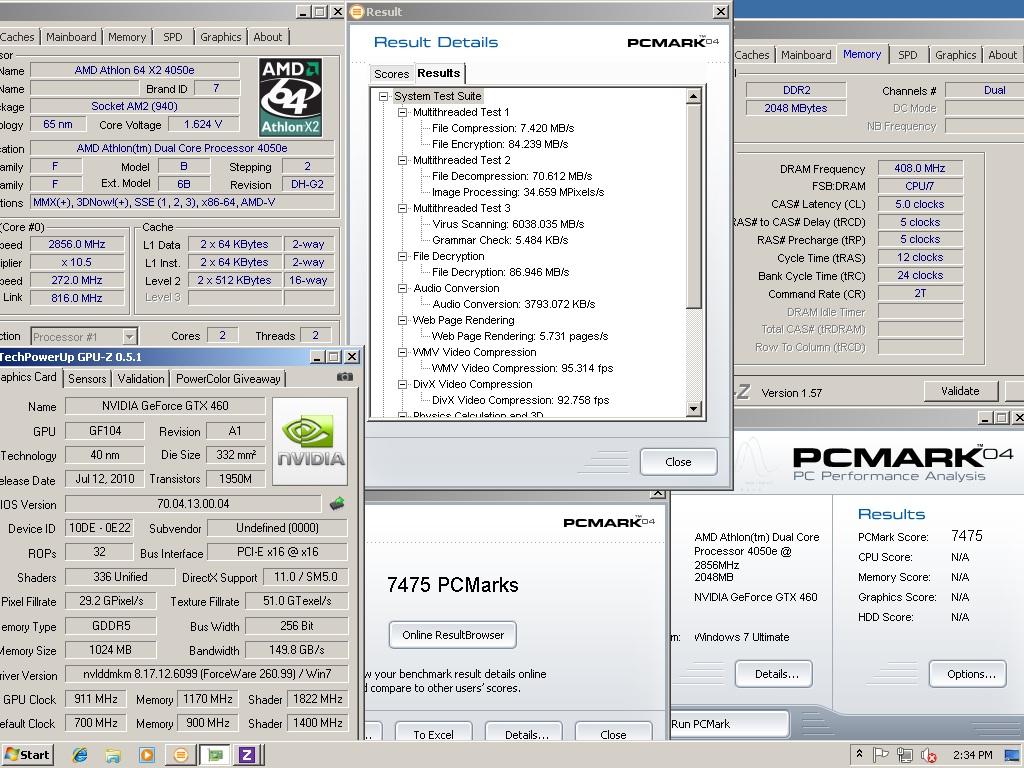Click results tree scrollbar up arrow
Screen dimensions: 1024x768
pos(694,97)
